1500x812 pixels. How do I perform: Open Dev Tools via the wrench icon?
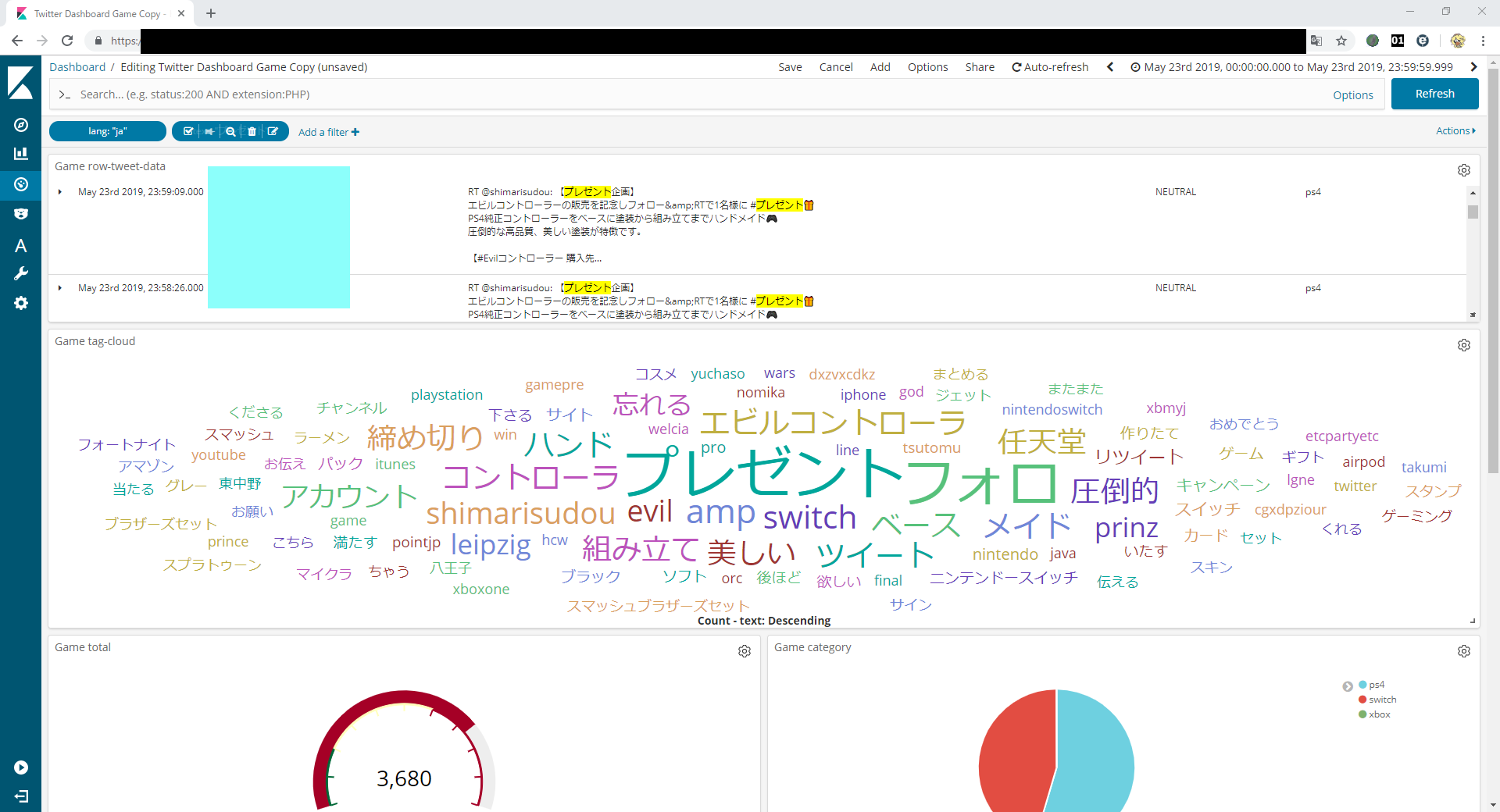pos(21,274)
